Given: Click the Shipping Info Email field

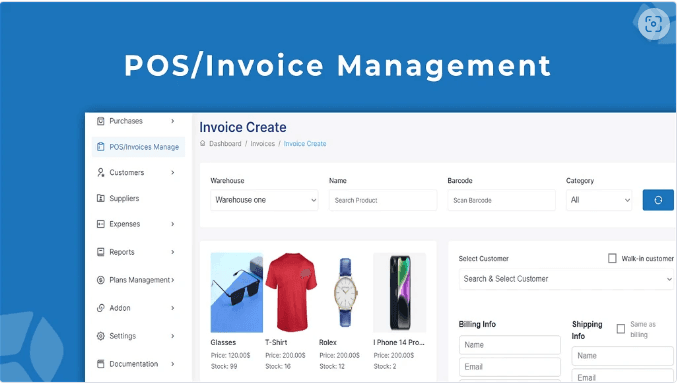Looking at the screenshot, I should (623, 376).
